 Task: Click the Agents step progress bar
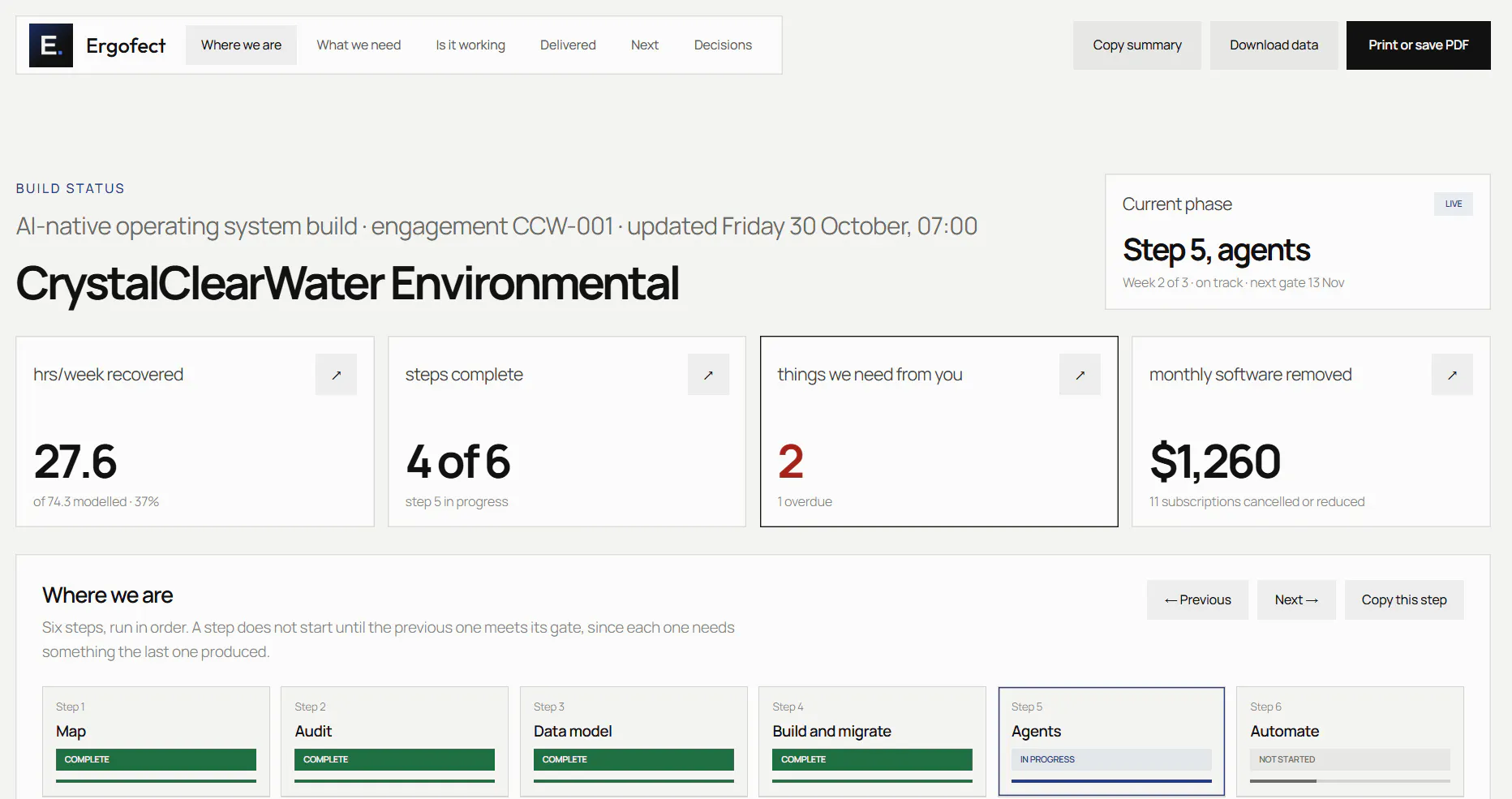[x=1111, y=781]
